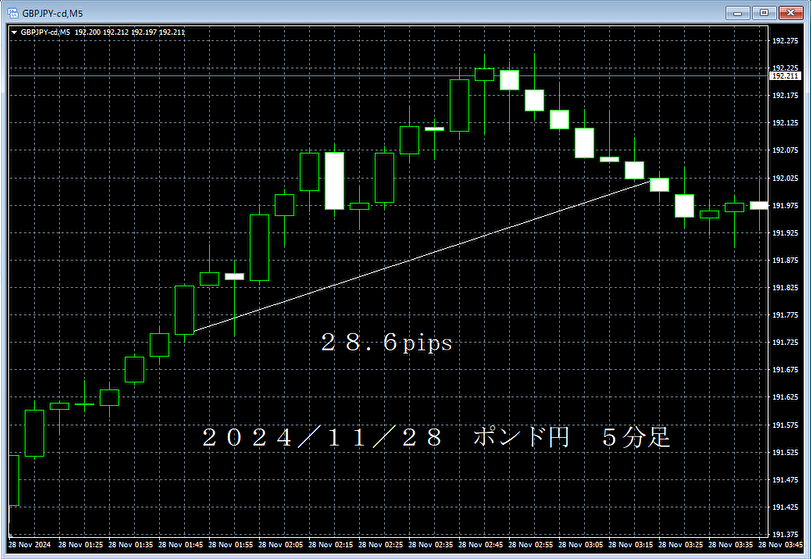The image size is (811, 559).
Task: Click the chart window icon in title bar
Action: (x=12, y=13)
